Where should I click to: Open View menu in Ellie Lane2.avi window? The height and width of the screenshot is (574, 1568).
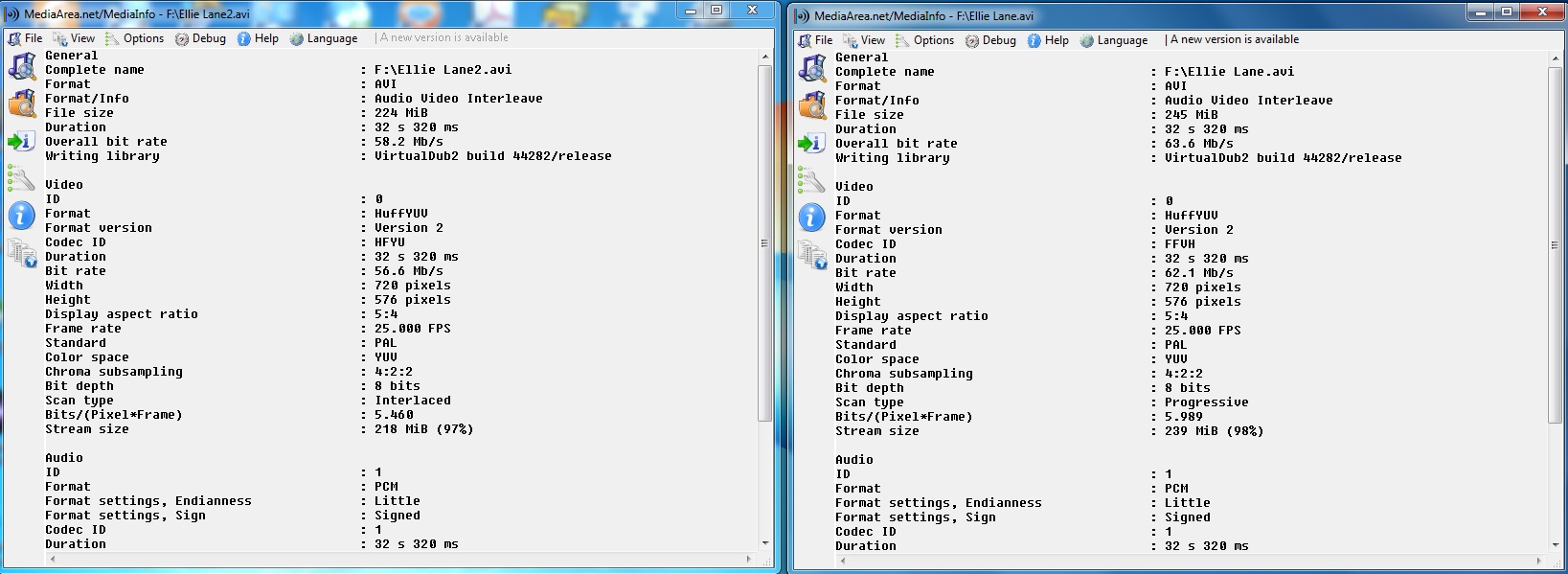(75, 38)
